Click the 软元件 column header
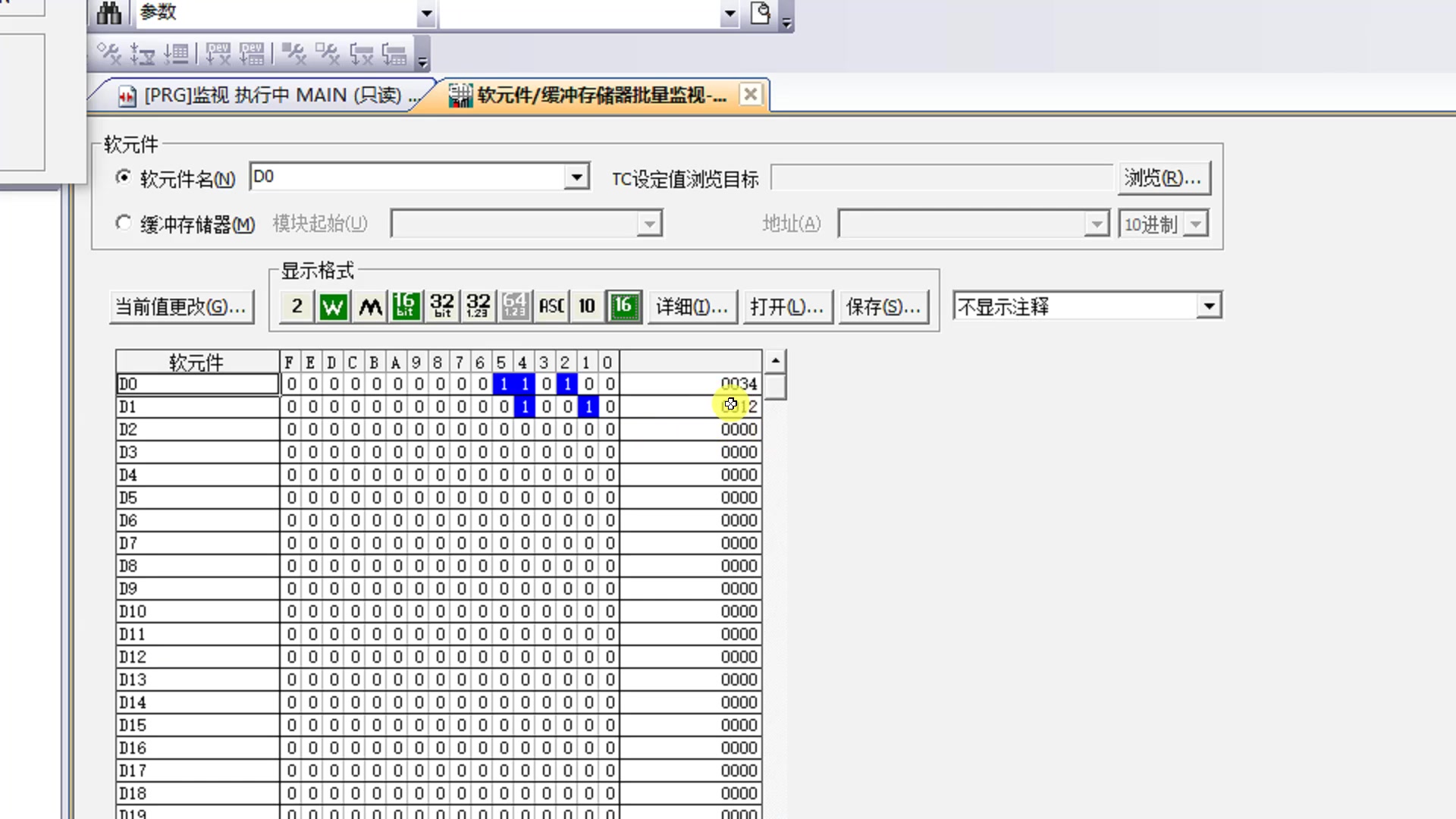Screen dimensions: 1456x819 [197, 362]
